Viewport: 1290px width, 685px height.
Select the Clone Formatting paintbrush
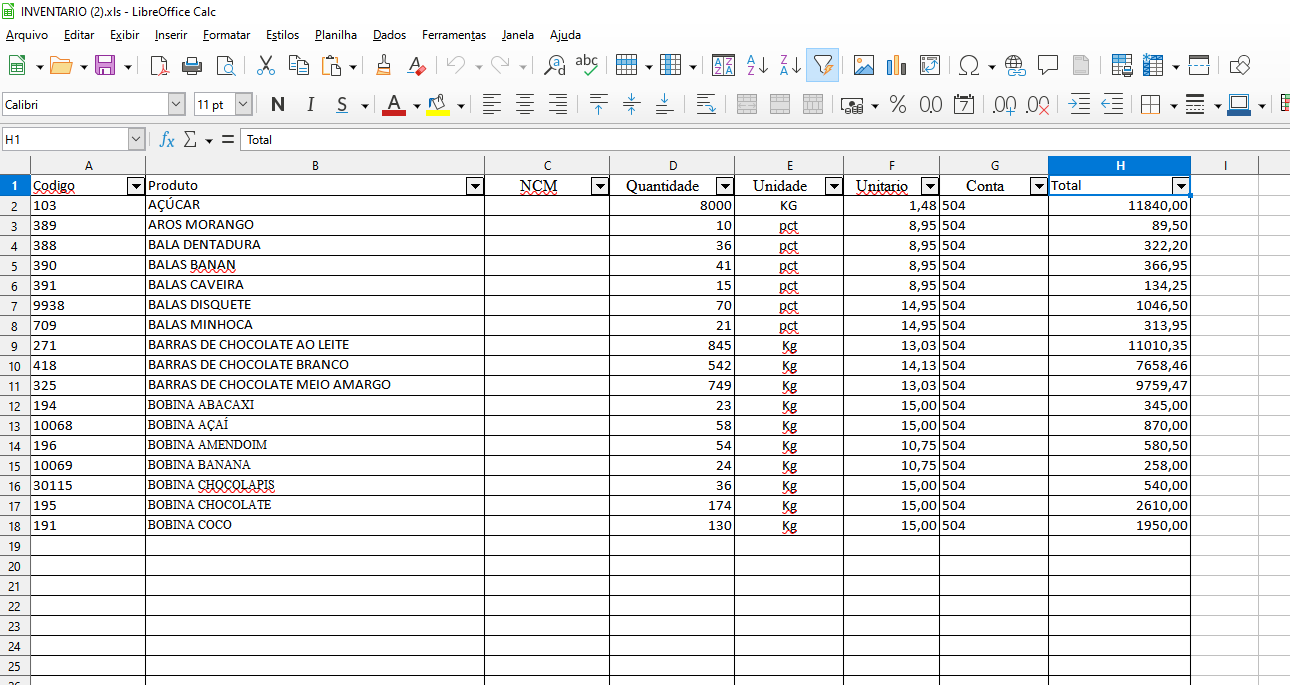pos(383,66)
